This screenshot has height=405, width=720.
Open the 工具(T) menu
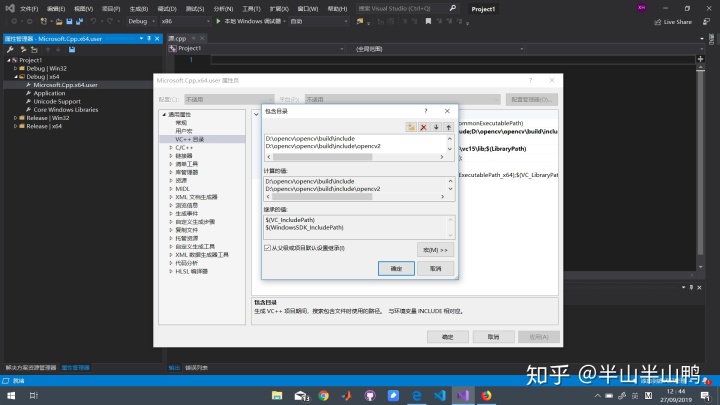pos(251,9)
